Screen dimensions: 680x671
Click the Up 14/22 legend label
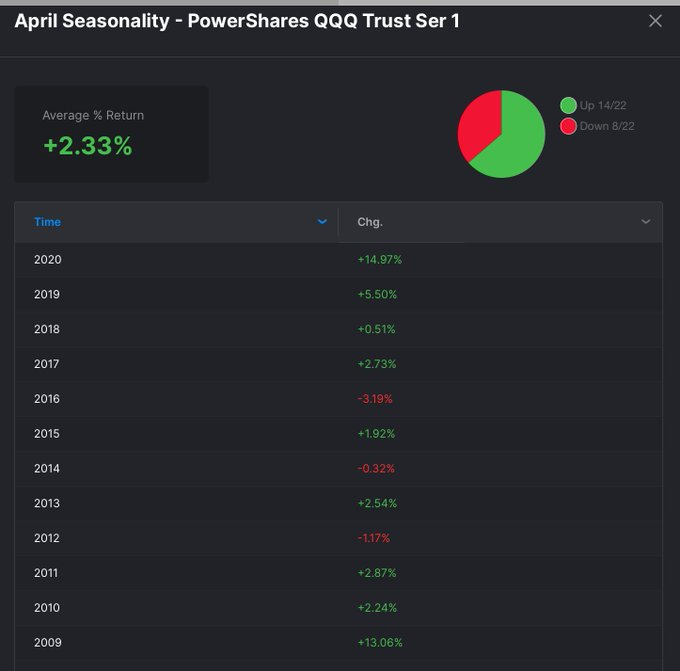pyautogui.click(x=603, y=105)
